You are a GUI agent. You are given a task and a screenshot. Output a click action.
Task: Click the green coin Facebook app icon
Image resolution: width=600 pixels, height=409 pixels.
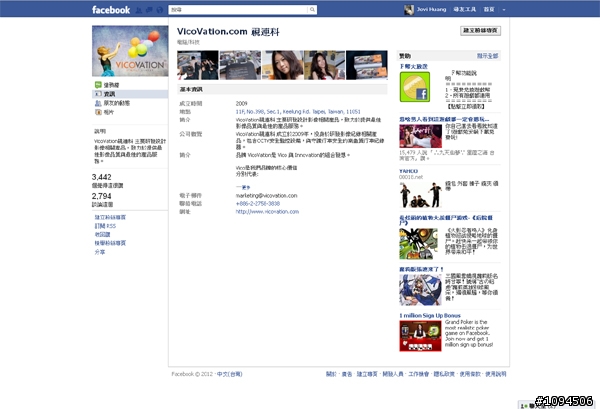click(x=415, y=87)
